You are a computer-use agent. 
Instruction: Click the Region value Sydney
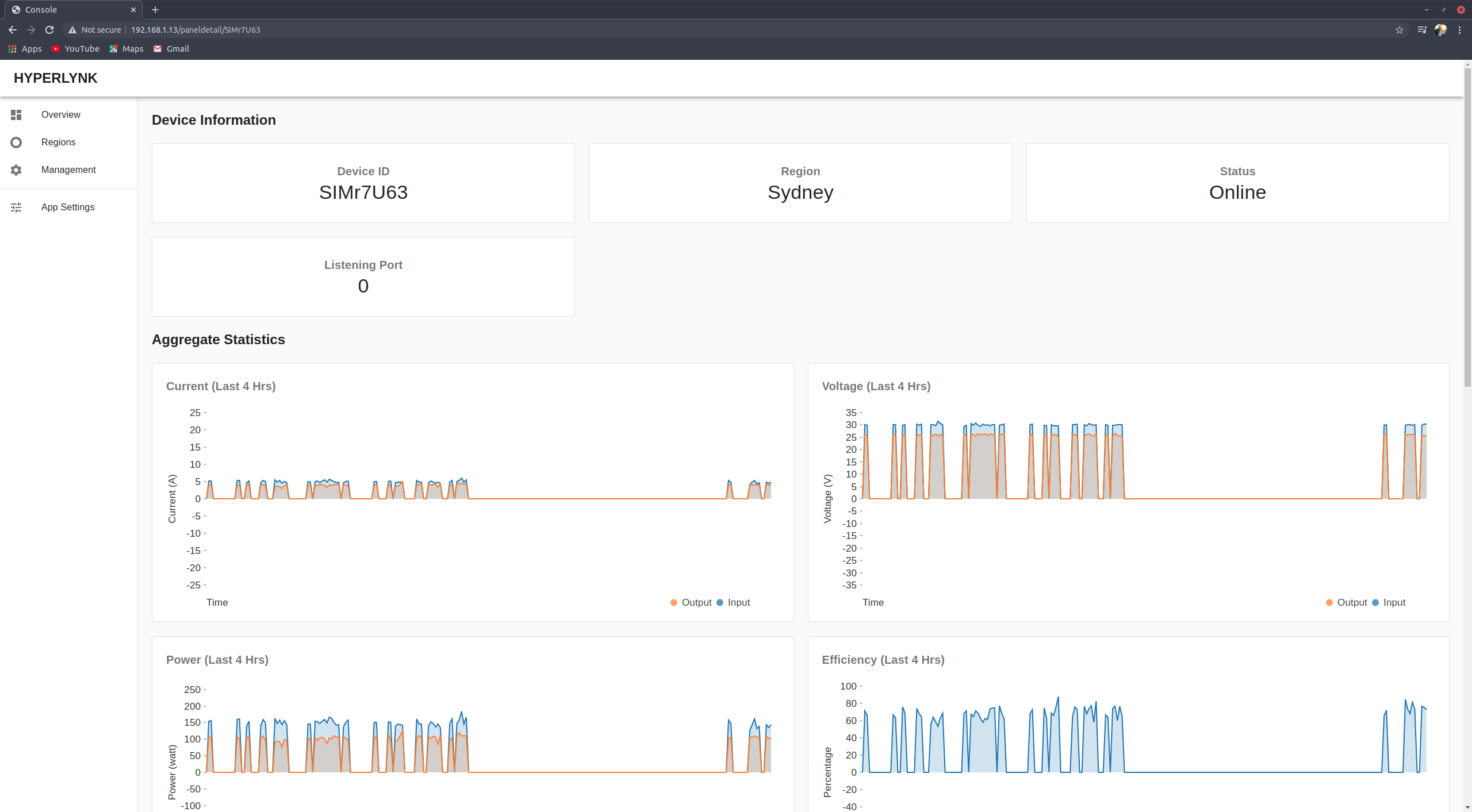[800, 193]
